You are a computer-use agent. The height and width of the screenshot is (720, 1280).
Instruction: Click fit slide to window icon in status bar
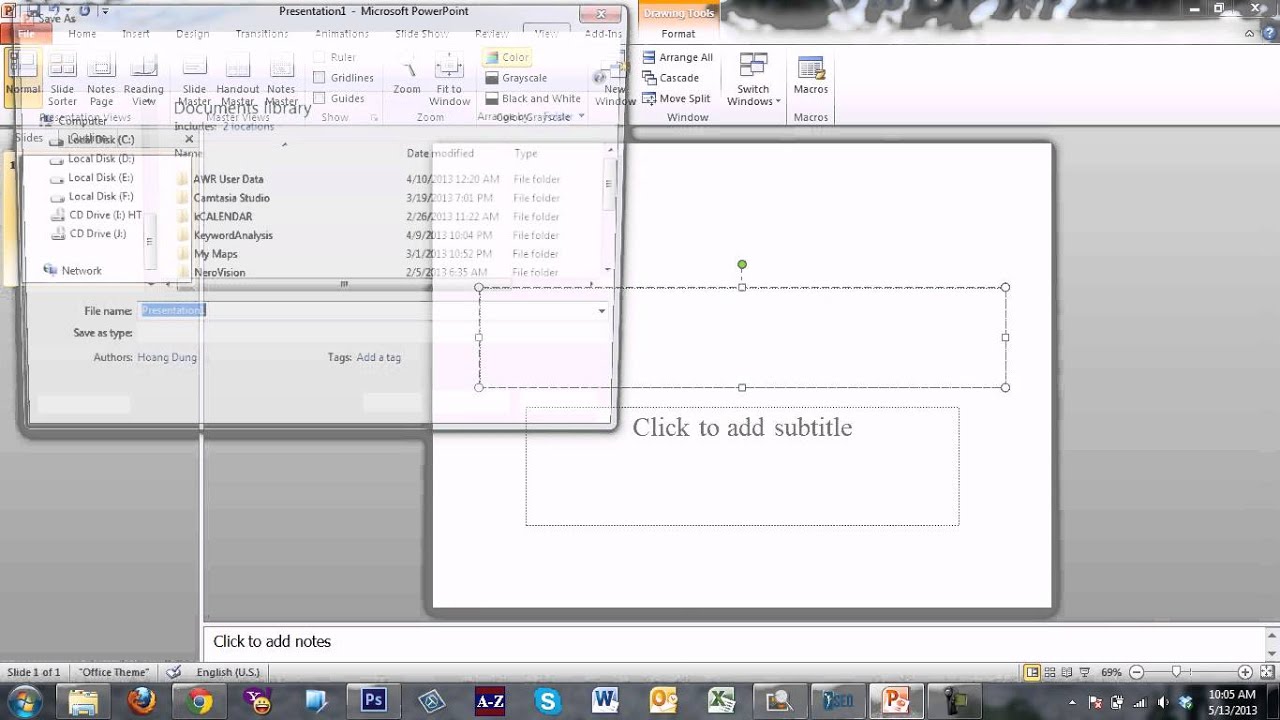(1268, 672)
